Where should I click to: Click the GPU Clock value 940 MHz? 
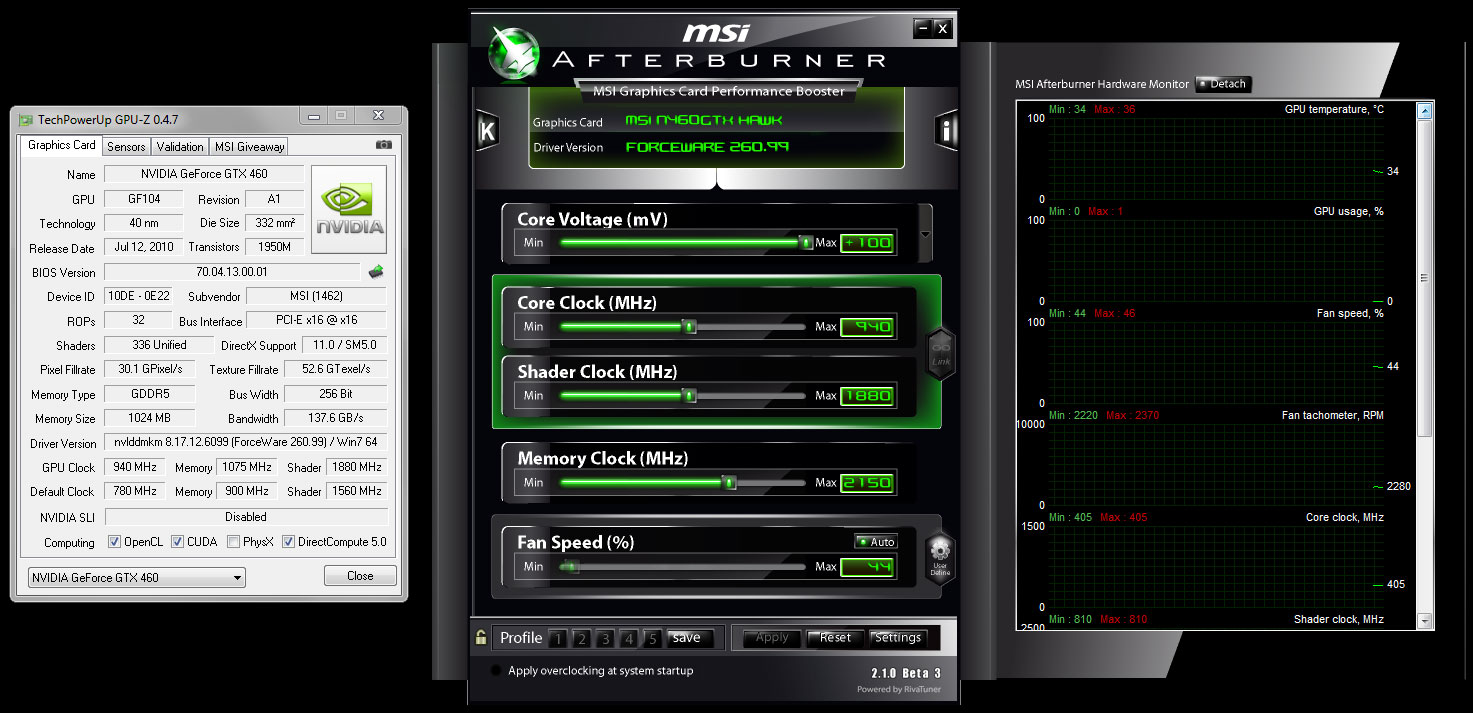coord(135,467)
